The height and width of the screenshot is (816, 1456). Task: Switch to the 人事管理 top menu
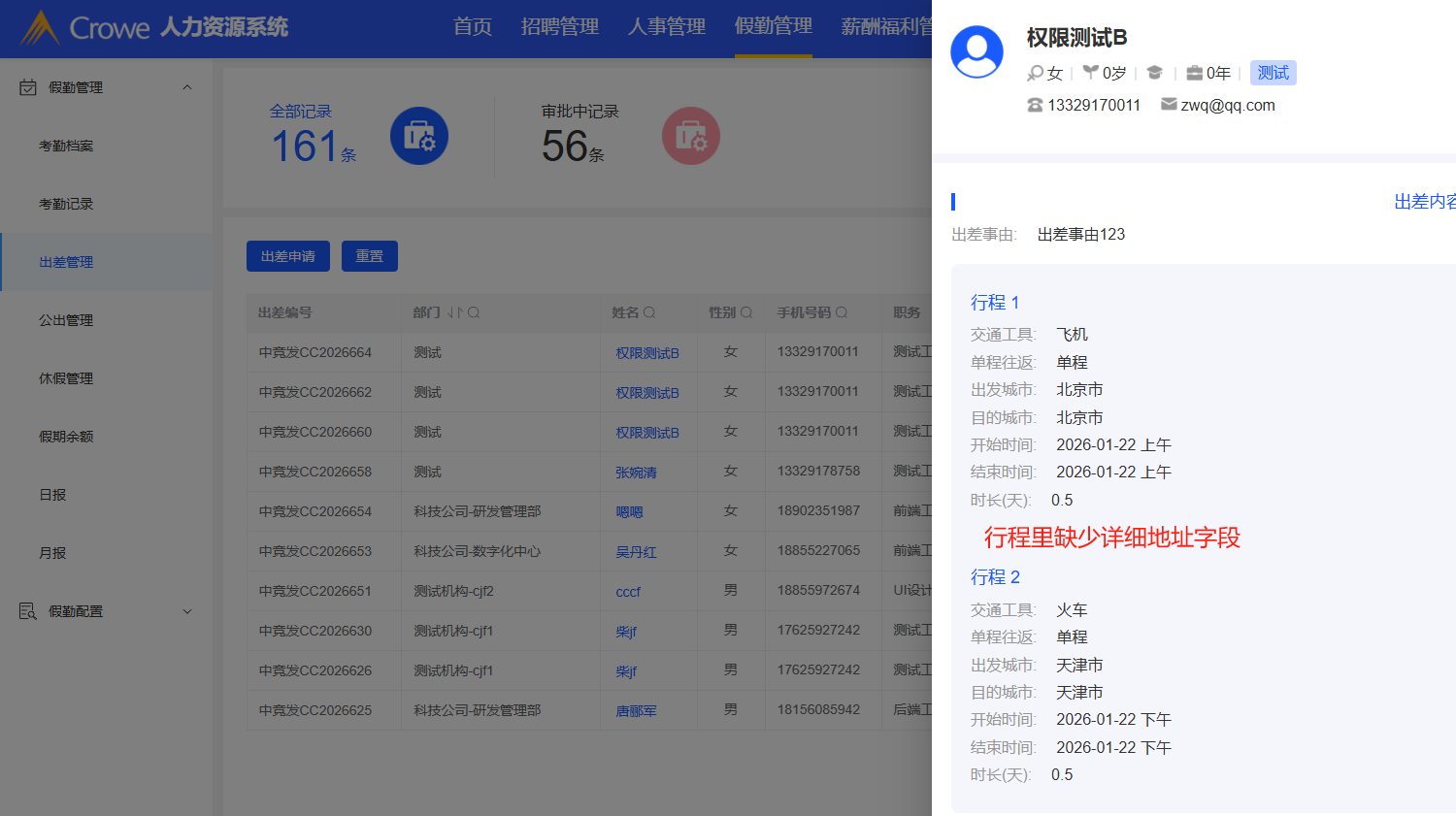666,27
